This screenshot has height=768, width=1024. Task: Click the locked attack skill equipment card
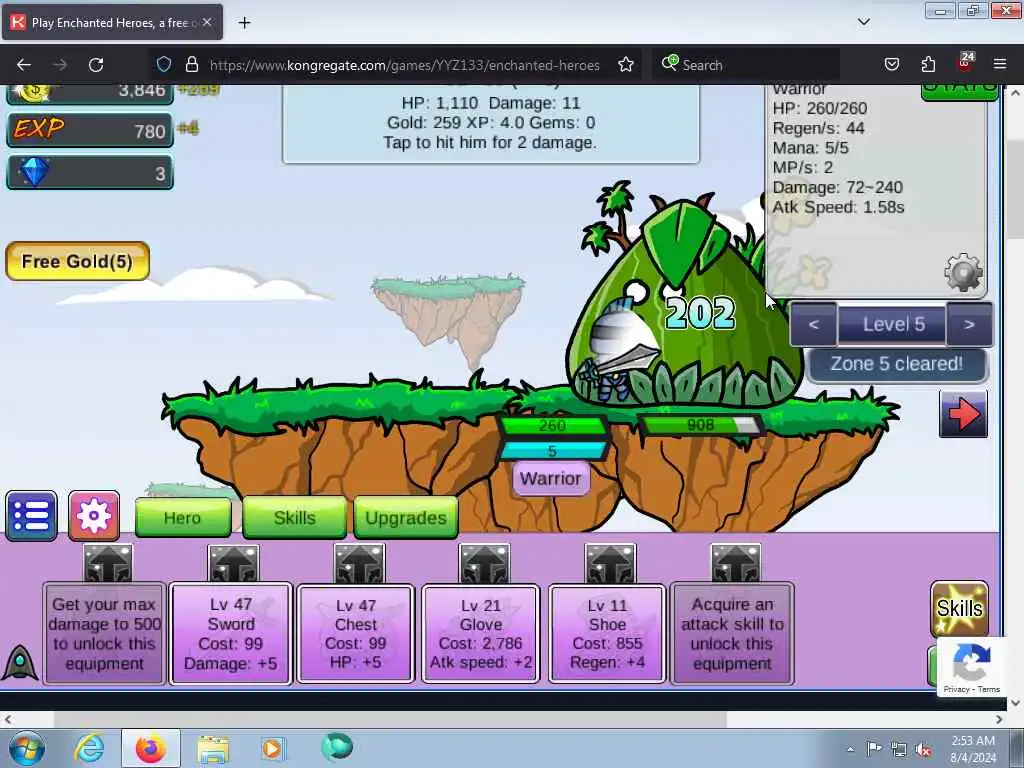coord(732,633)
